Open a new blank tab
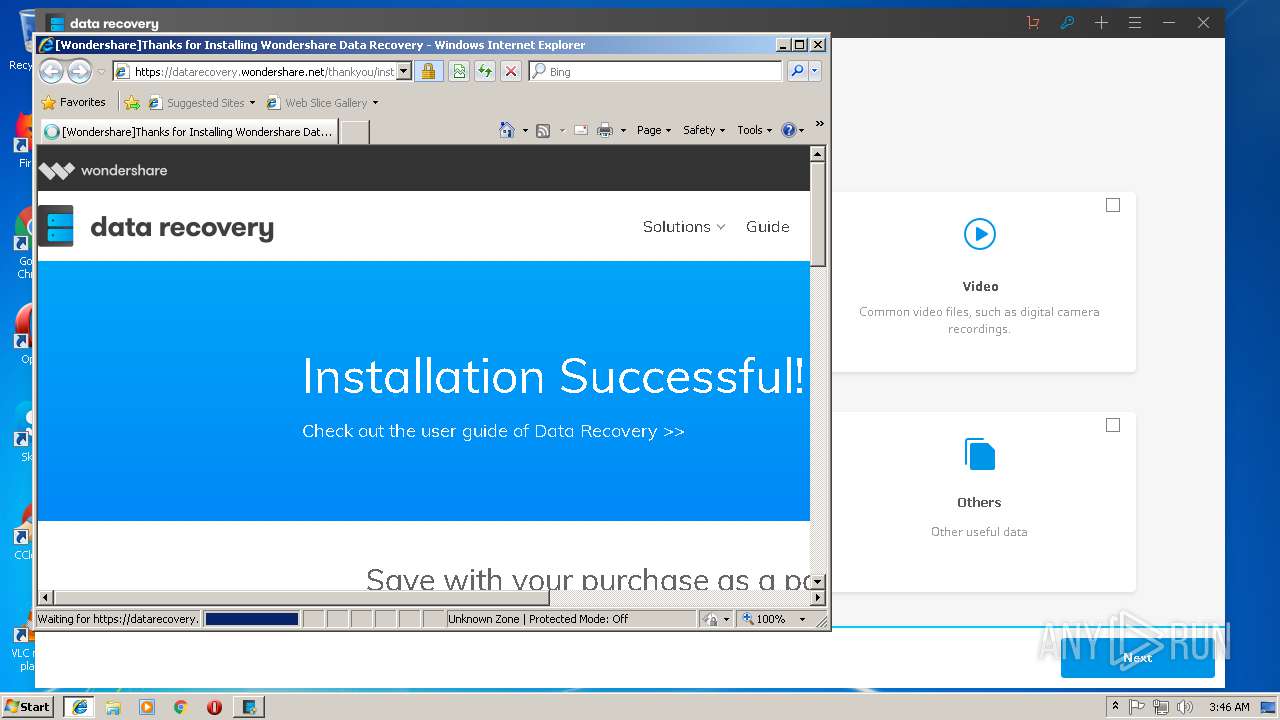Screen dimensions: 1280x720 (x=354, y=132)
